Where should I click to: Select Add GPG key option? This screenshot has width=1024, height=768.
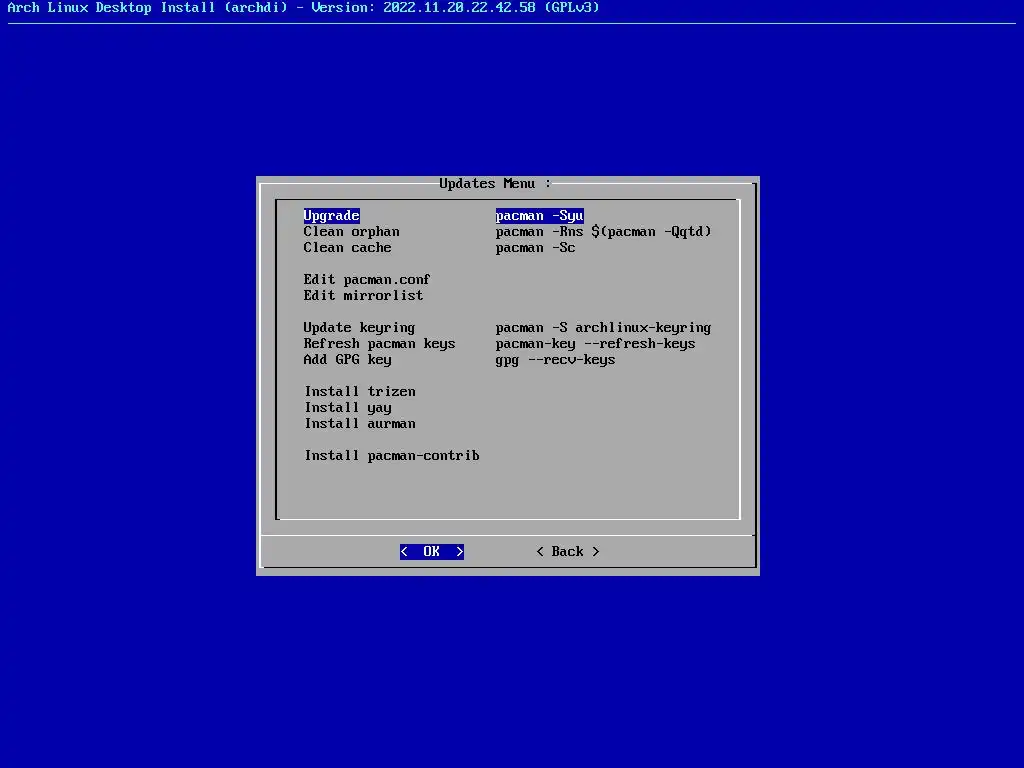(x=347, y=359)
